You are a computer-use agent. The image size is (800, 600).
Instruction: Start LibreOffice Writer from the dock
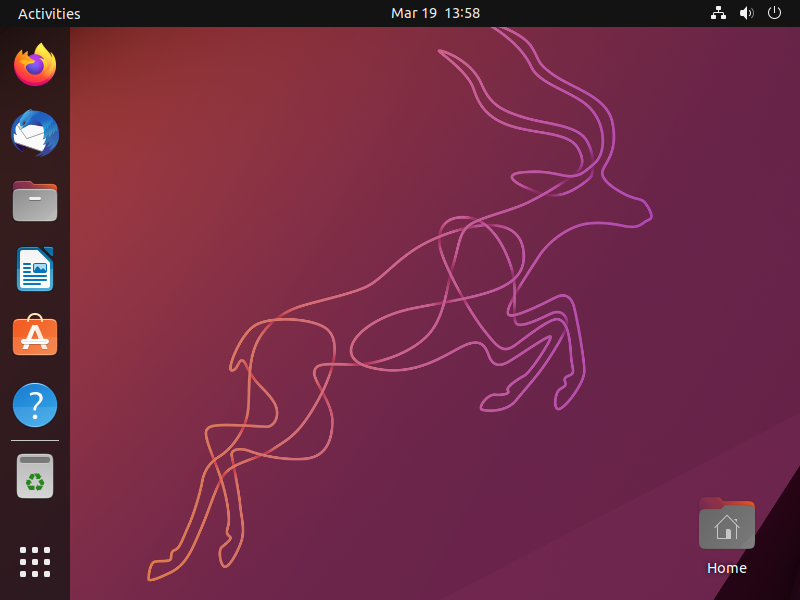click(x=35, y=269)
